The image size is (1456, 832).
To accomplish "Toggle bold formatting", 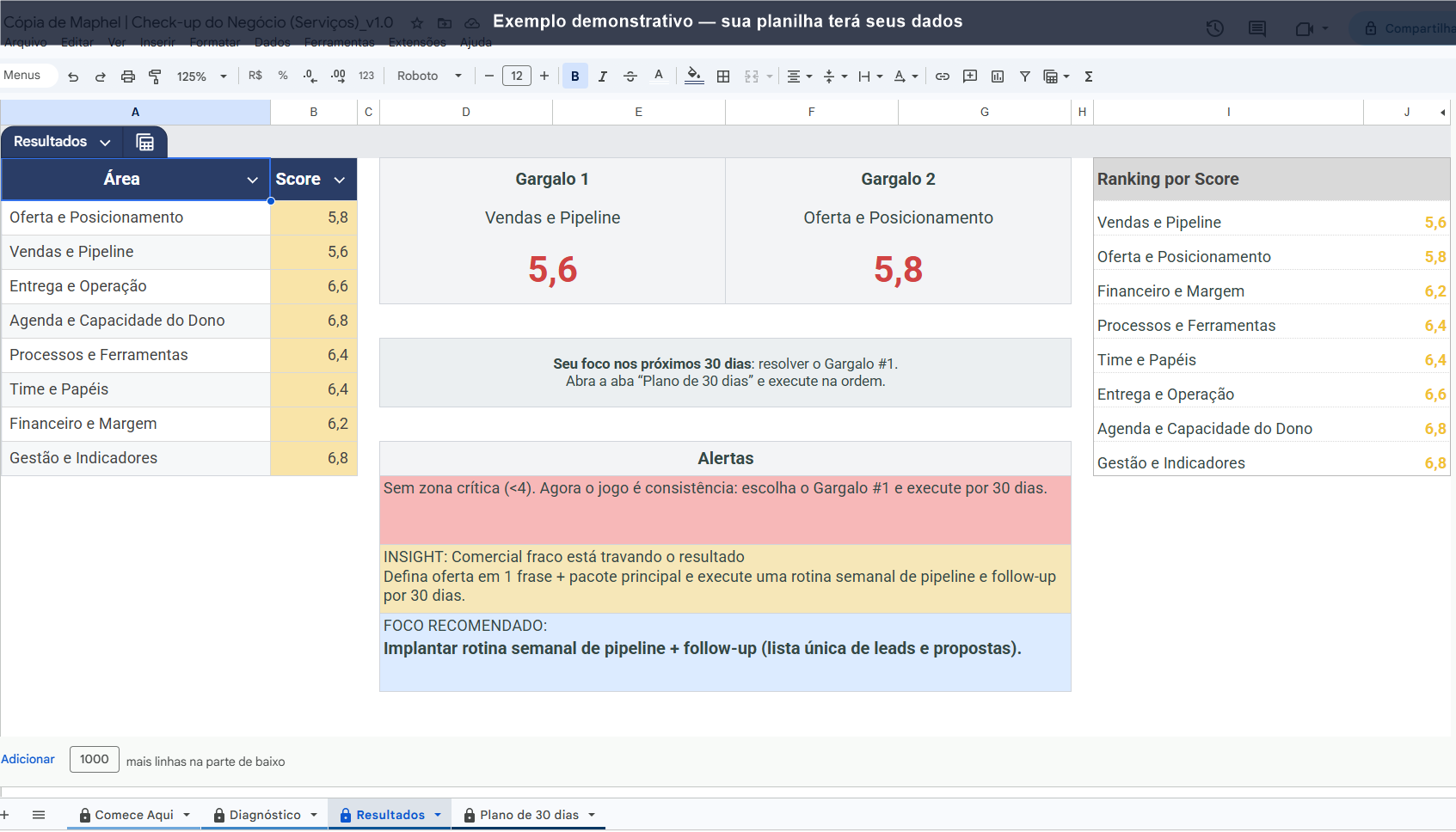I will tap(575, 76).
